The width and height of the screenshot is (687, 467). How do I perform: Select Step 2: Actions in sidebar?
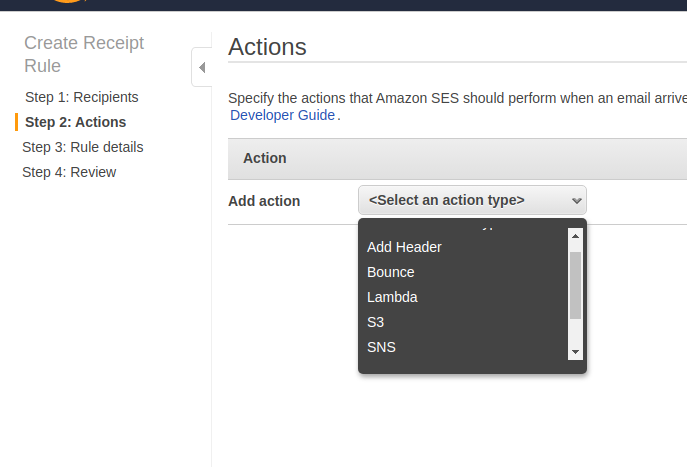[x=76, y=122]
